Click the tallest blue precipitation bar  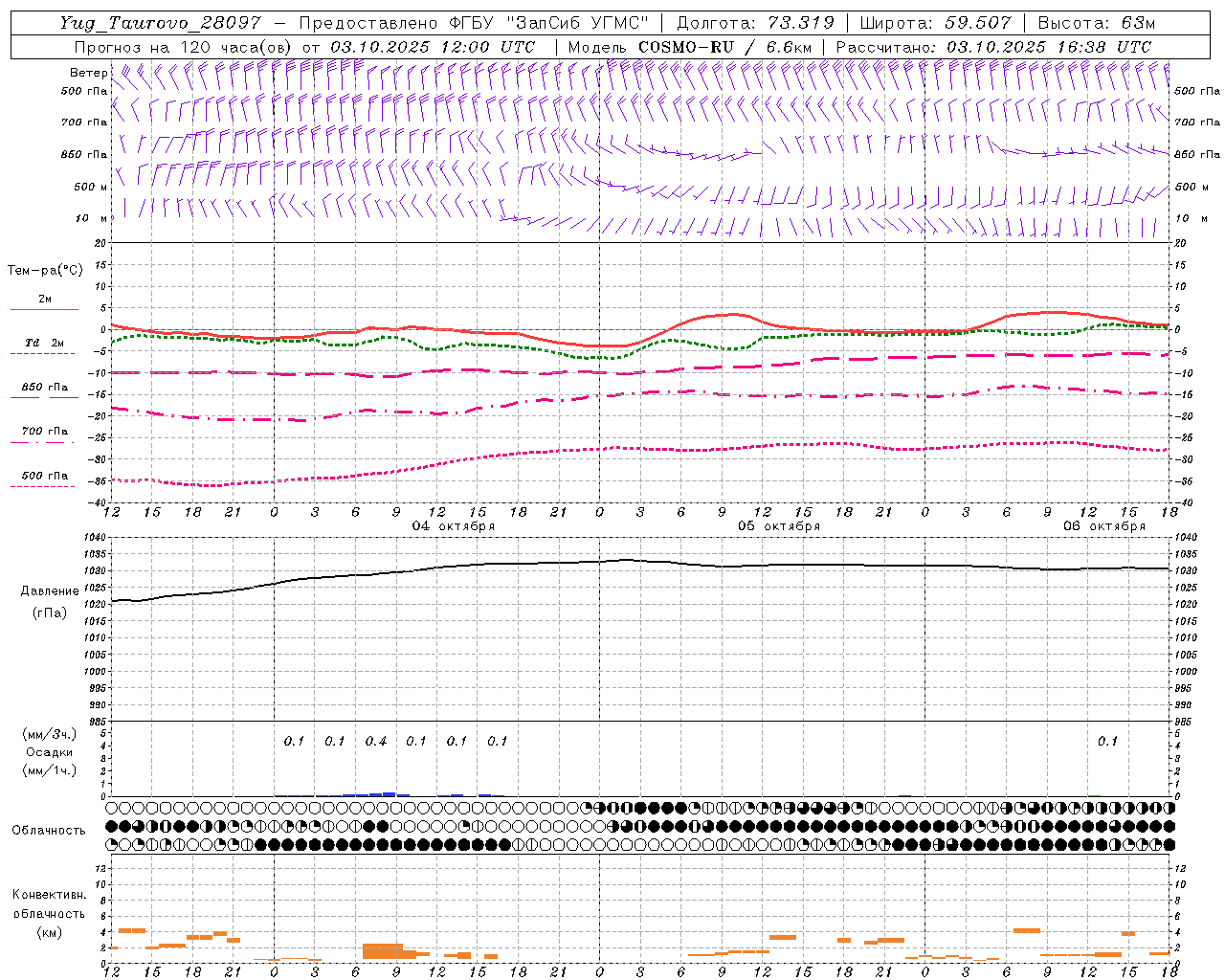pyautogui.click(x=390, y=793)
